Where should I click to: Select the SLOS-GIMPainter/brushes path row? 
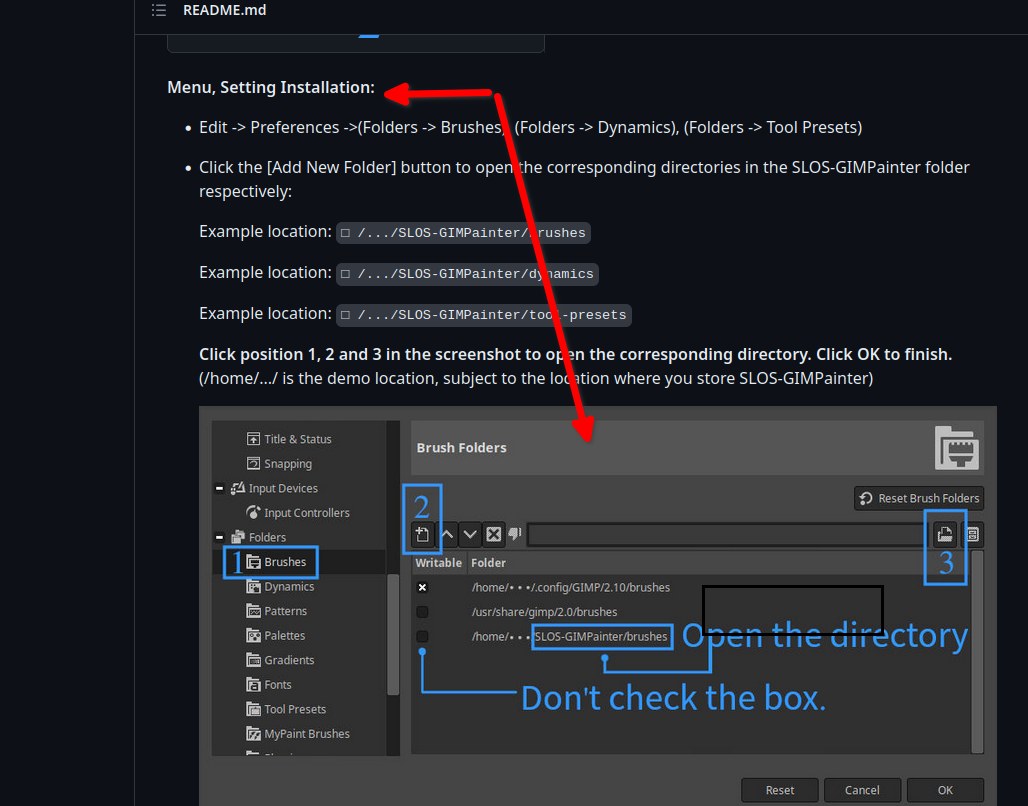pos(569,636)
